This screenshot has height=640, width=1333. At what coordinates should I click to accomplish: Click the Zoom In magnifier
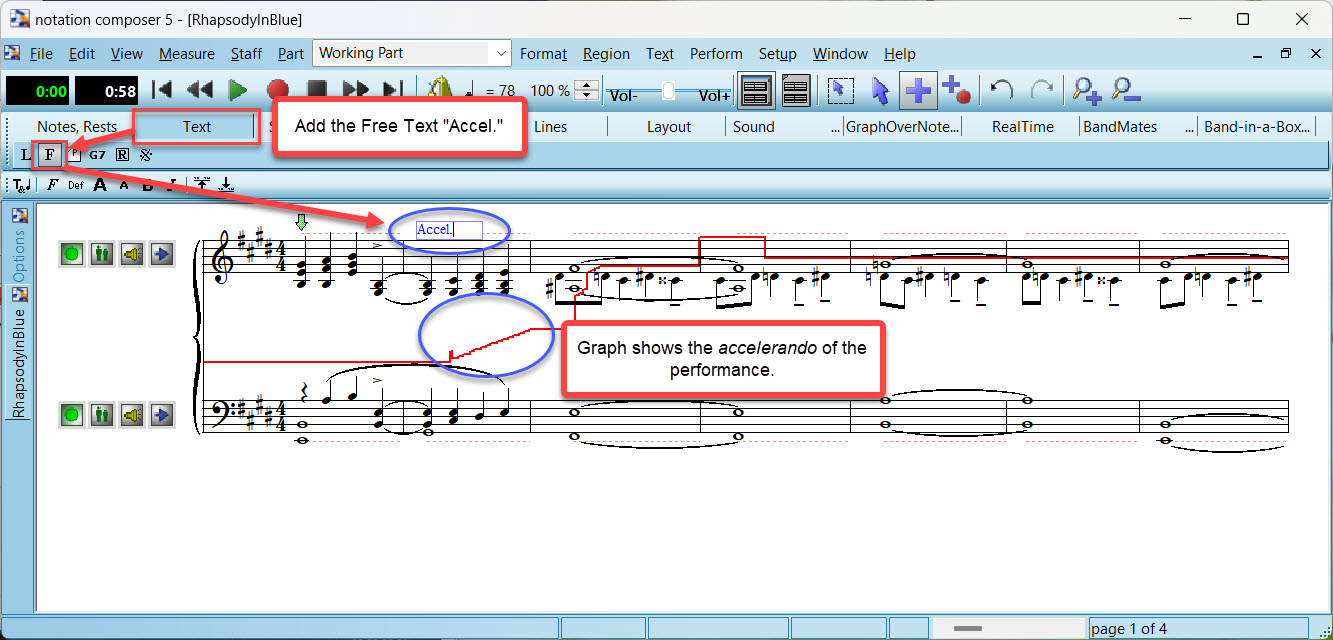click(1086, 91)
